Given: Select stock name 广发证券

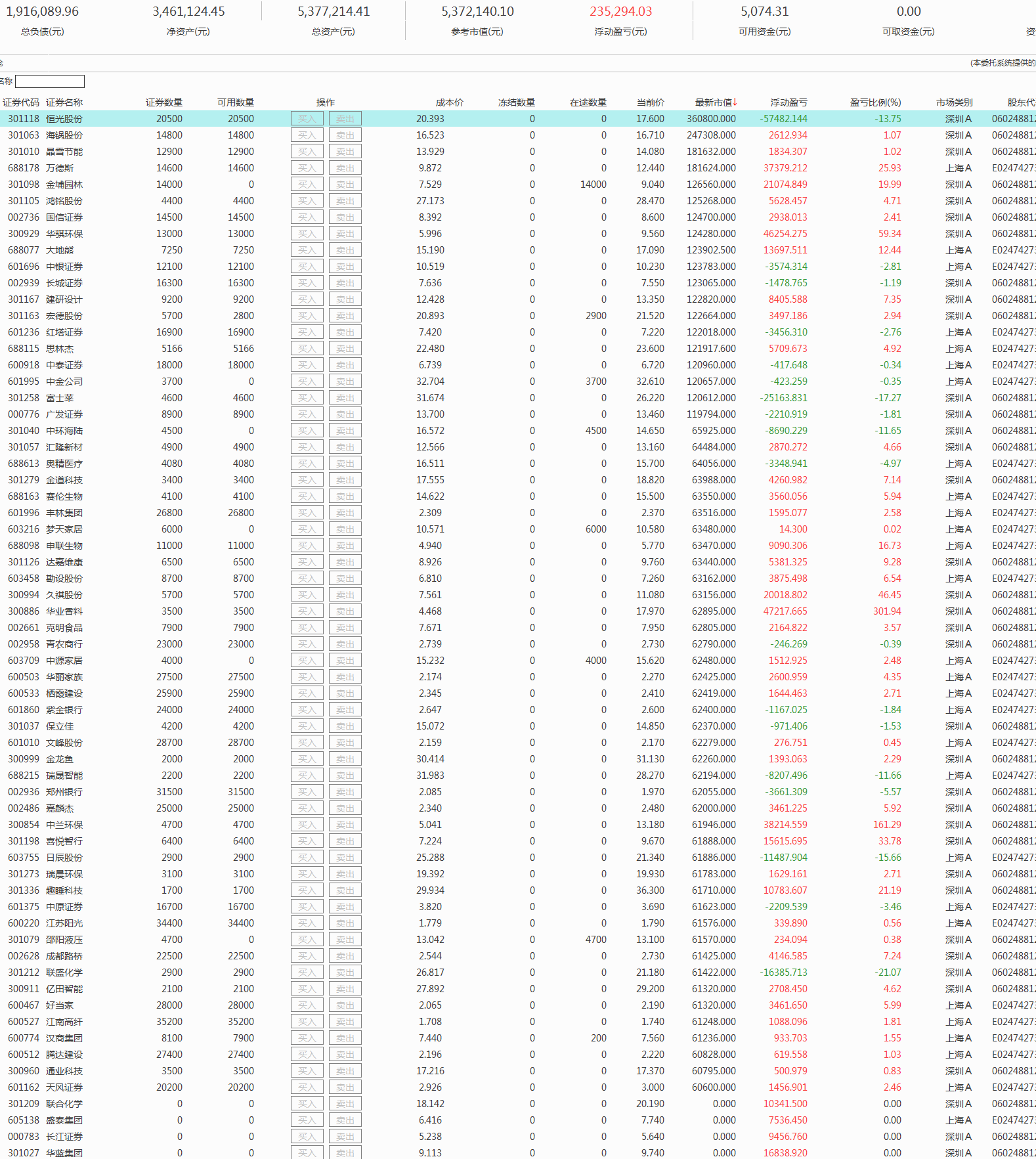Looking at the screenshot, I should pos(64,414).
